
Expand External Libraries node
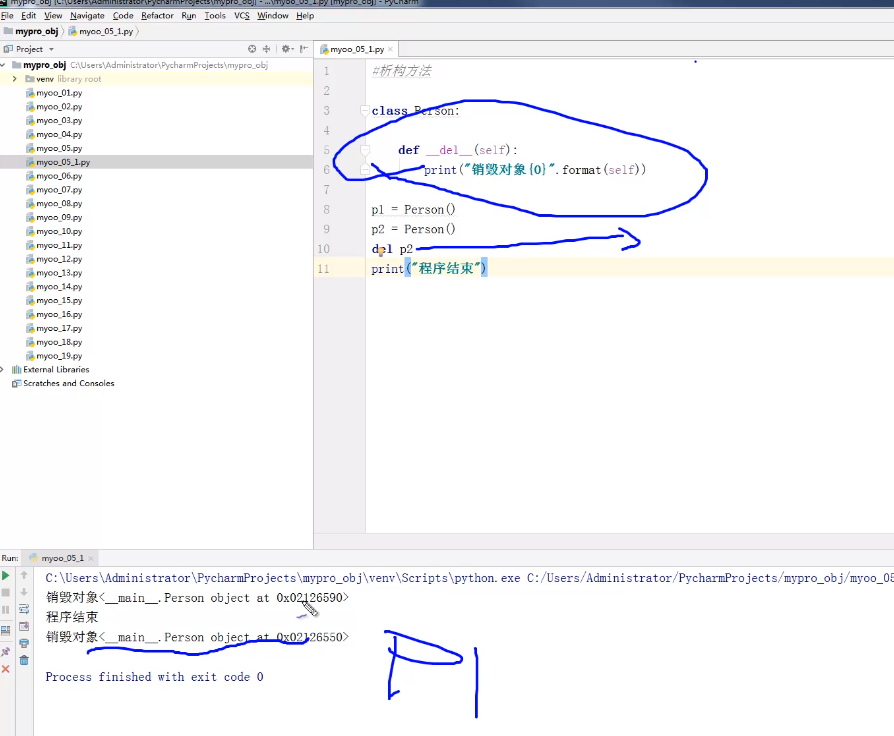pyautogui.click(x=3, y=369)
